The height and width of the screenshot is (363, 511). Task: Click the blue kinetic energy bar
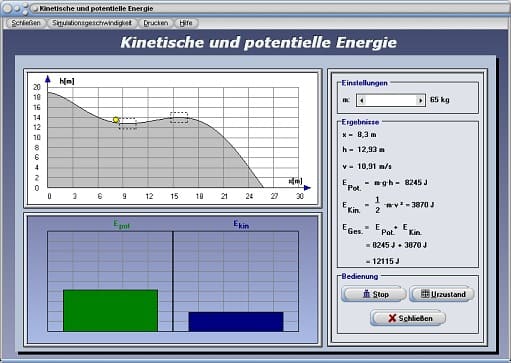[236, 322]
